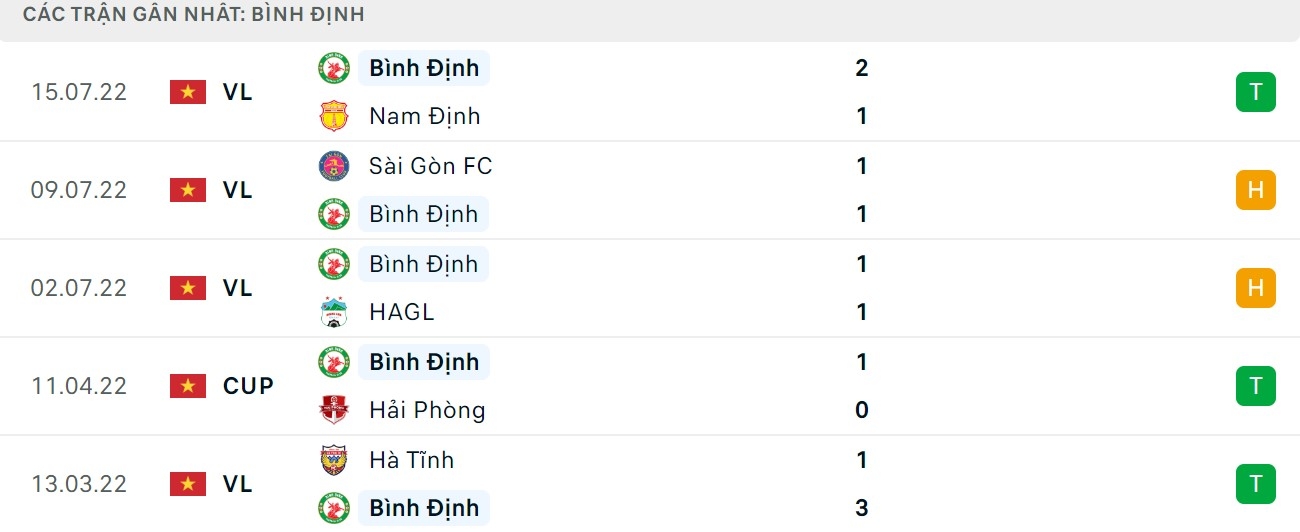Select the CUP competition label

point(248,386)
